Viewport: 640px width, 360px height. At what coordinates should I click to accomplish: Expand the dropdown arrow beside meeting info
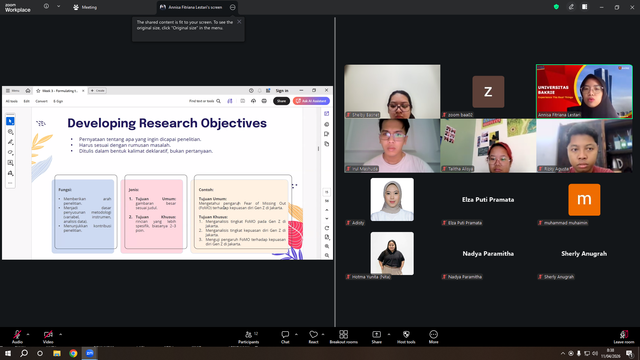click(x=58, y=7)
